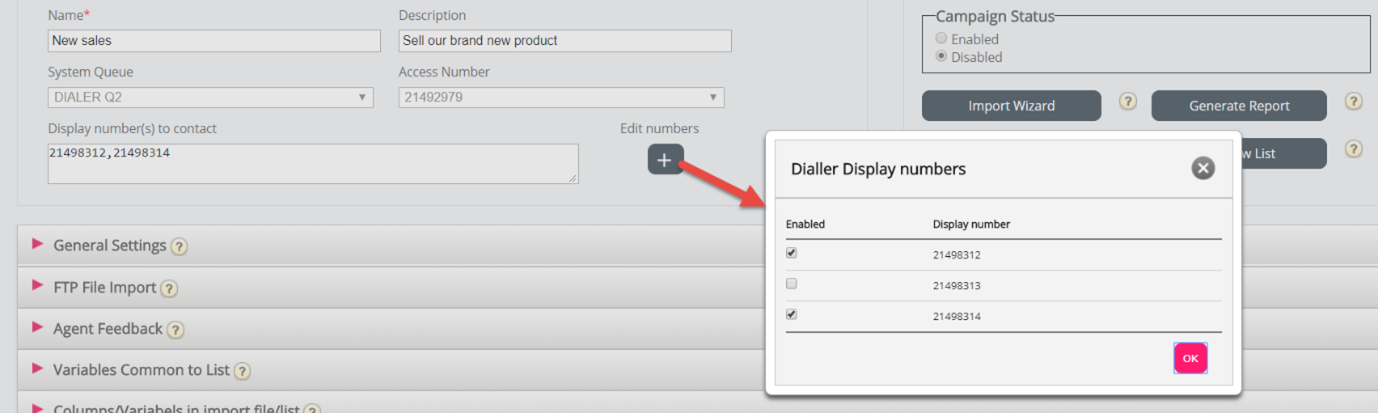Click the campaign Name input field

click(x=214, y=41)
